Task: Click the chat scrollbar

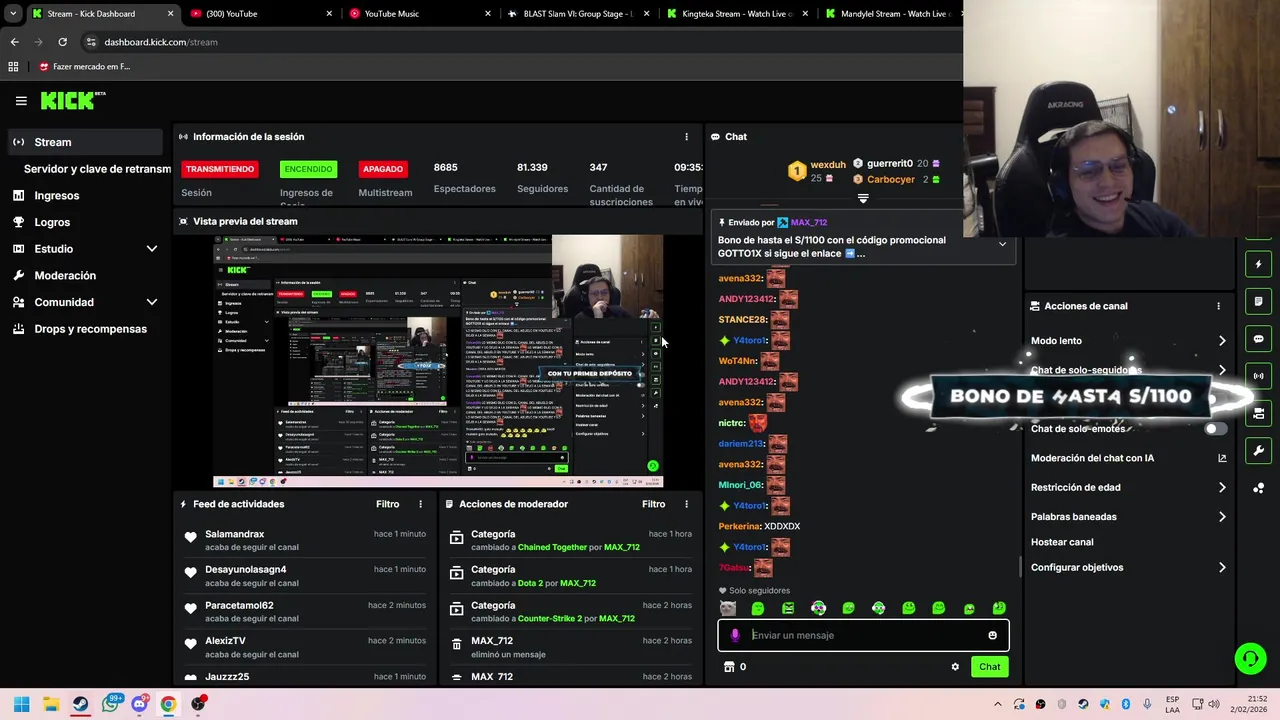Action: [1020, 568]
